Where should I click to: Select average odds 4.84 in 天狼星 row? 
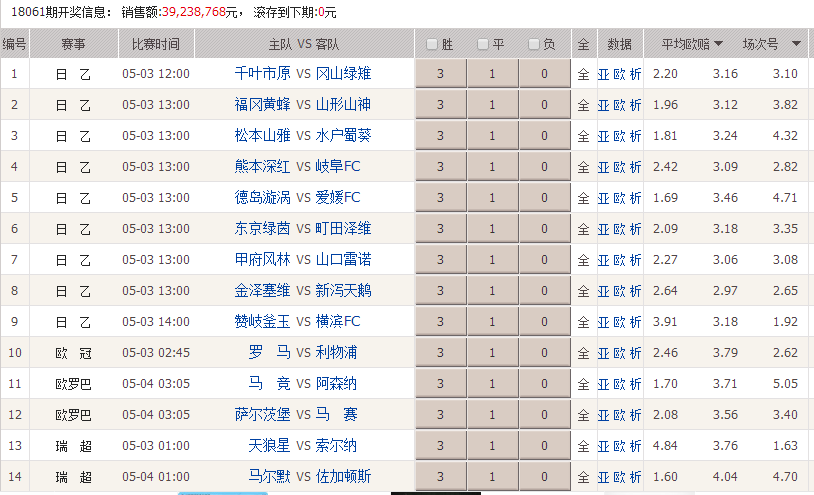pyautogui.click(x=665, y=446)
